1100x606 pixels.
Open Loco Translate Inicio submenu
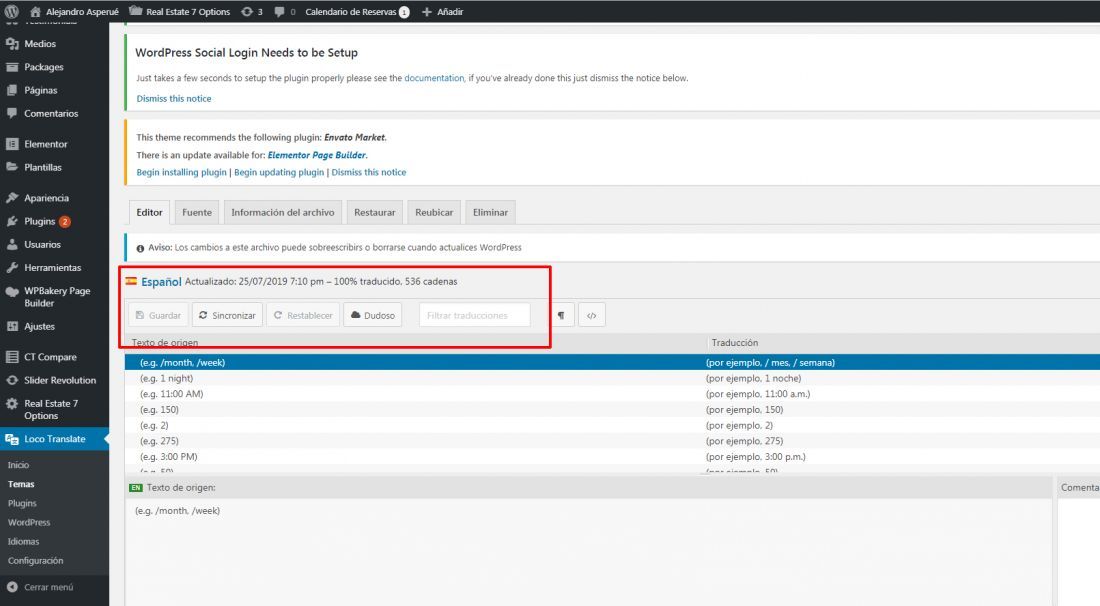point(18,465)
